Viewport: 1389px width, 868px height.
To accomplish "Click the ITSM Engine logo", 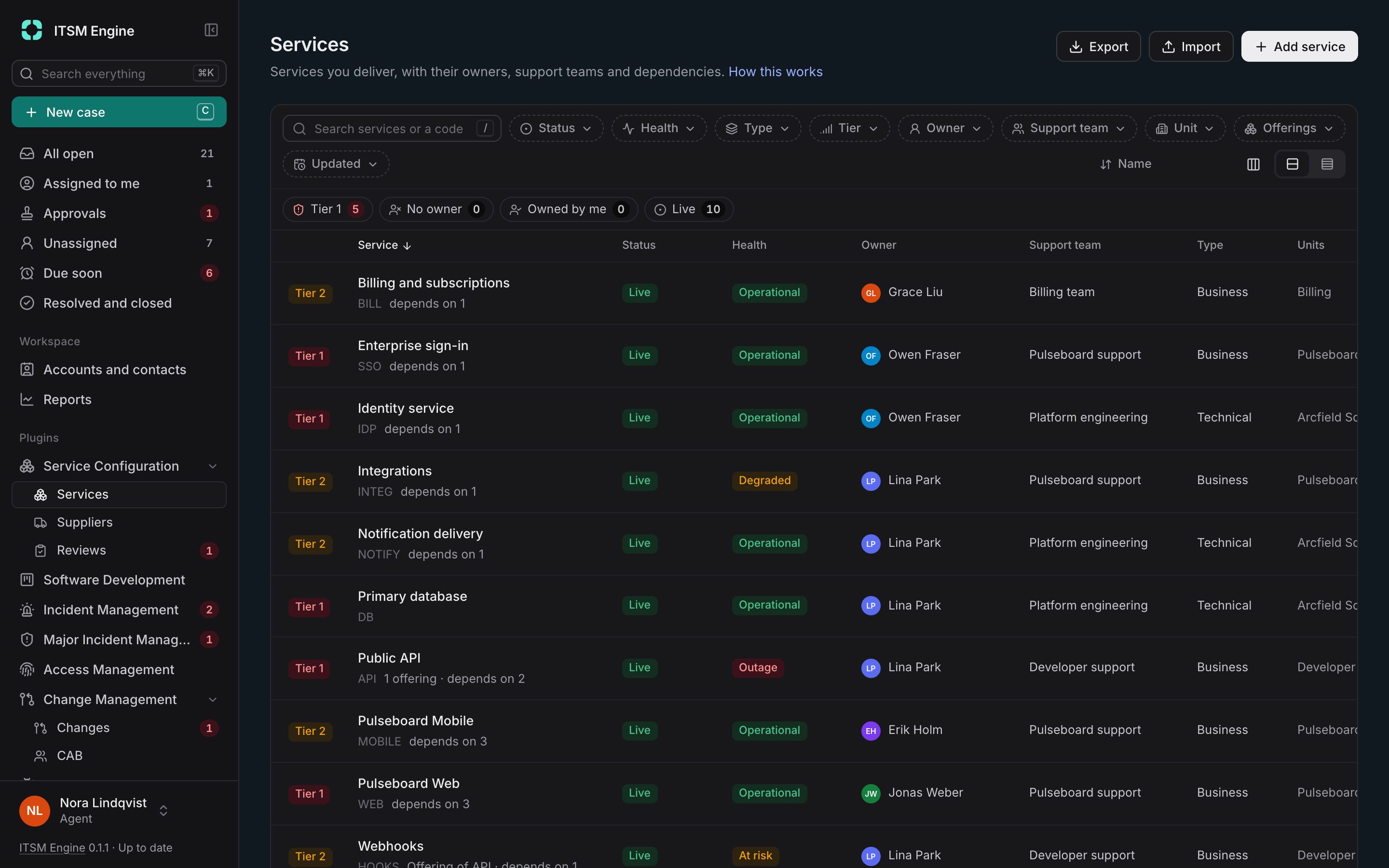I will click(x=31, y=30).
